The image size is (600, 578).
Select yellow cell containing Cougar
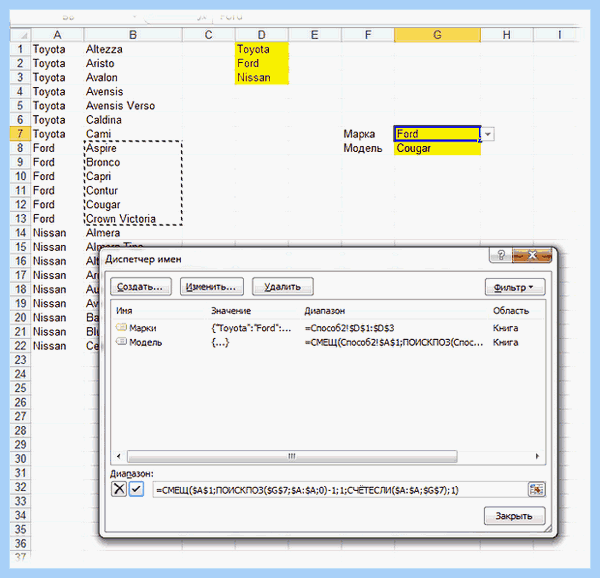pyautogui.click(x=437, y=148)
